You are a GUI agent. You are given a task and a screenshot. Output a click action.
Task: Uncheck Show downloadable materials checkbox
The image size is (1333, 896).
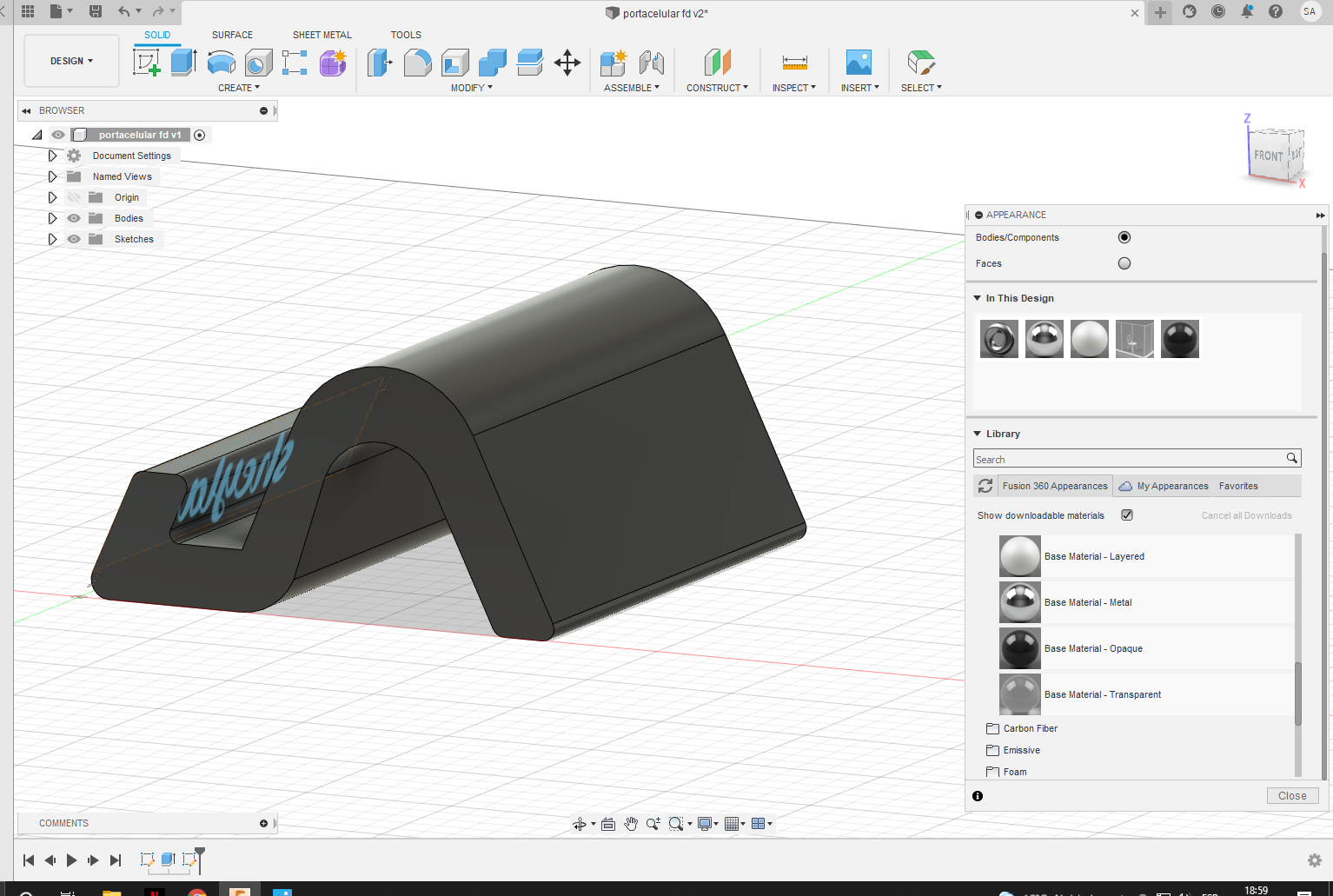pos(1127,515)
